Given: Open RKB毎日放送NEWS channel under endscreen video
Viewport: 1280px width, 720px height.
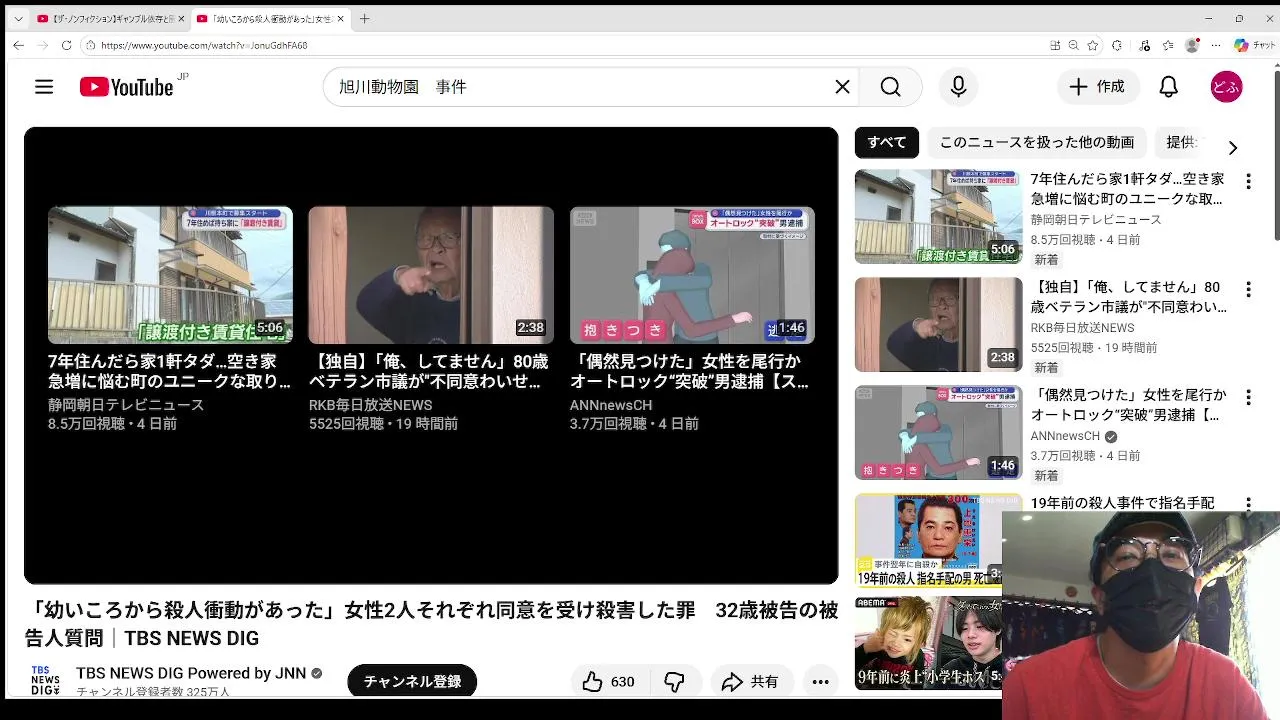Looking at the screenshot, I should pyautogui.click(x=370, y=405).
